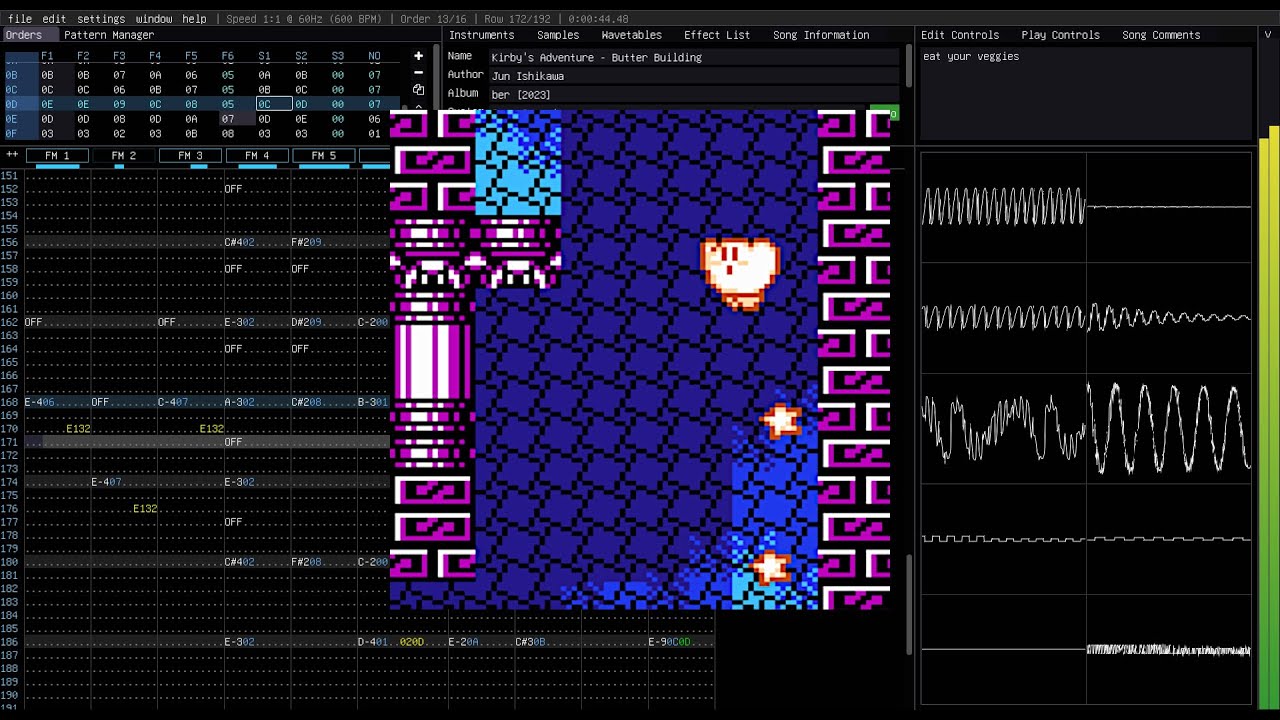
Task: Toggle mute on FM 3 channel header
Action: pyautogui.click(x=190, y=156)
